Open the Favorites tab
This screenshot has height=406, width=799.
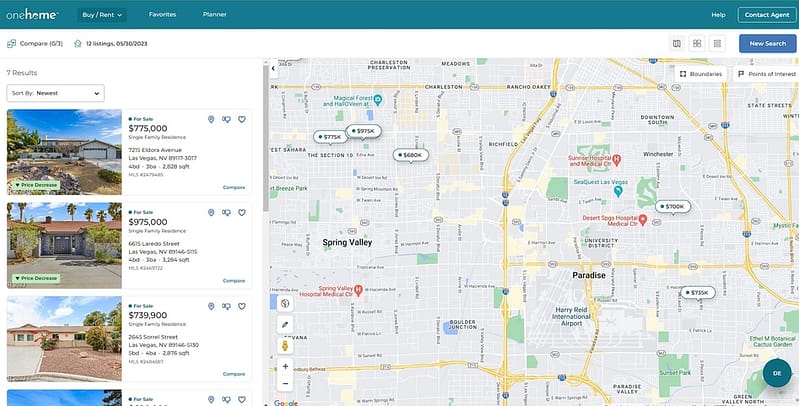(x=163, y=15)
